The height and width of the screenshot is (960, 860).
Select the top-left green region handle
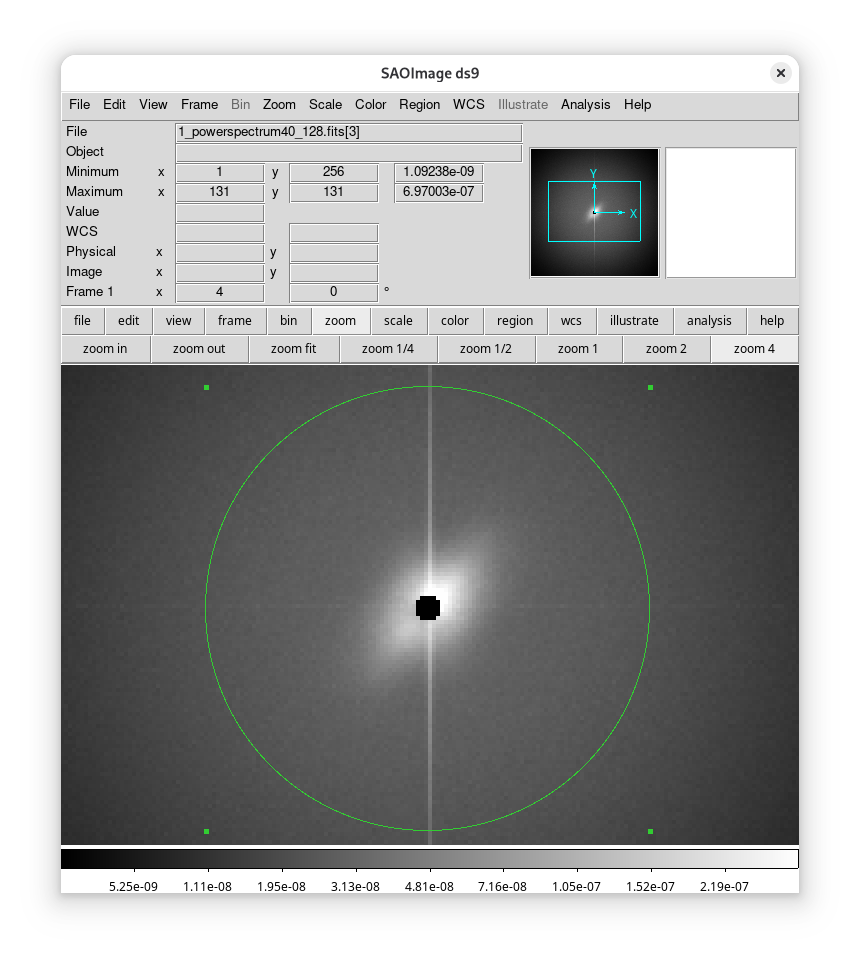[x=207, y=387]
